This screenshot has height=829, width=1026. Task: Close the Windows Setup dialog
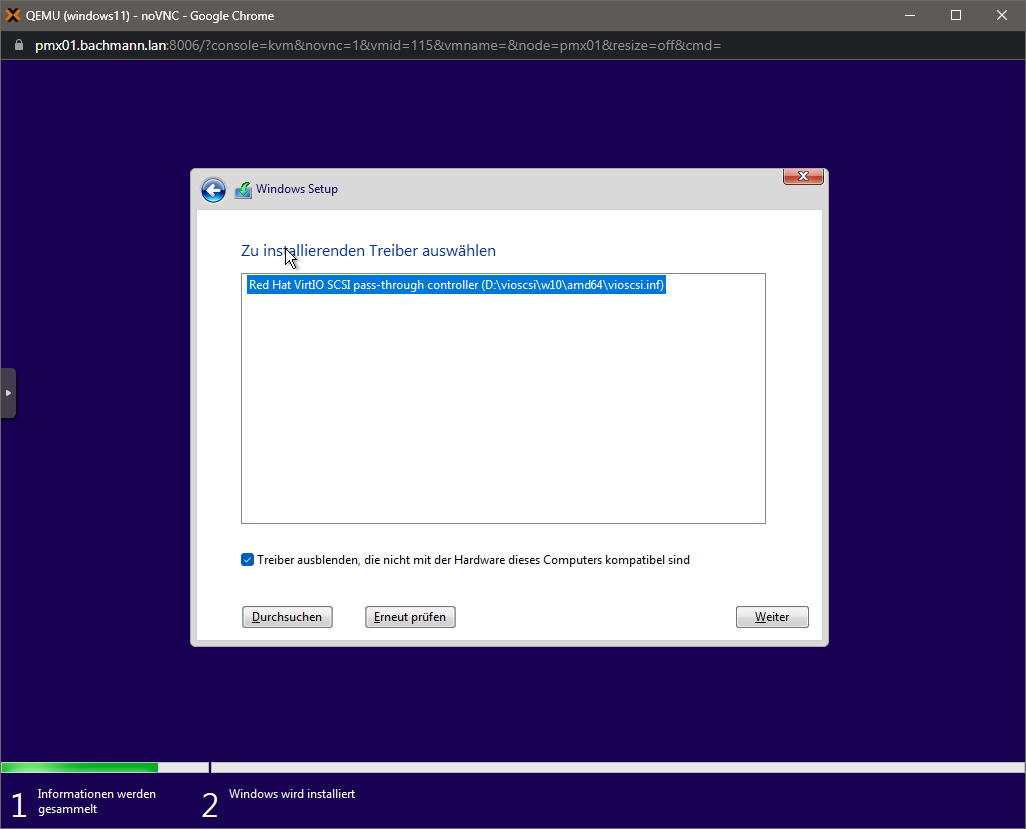[x=804, y=177]
